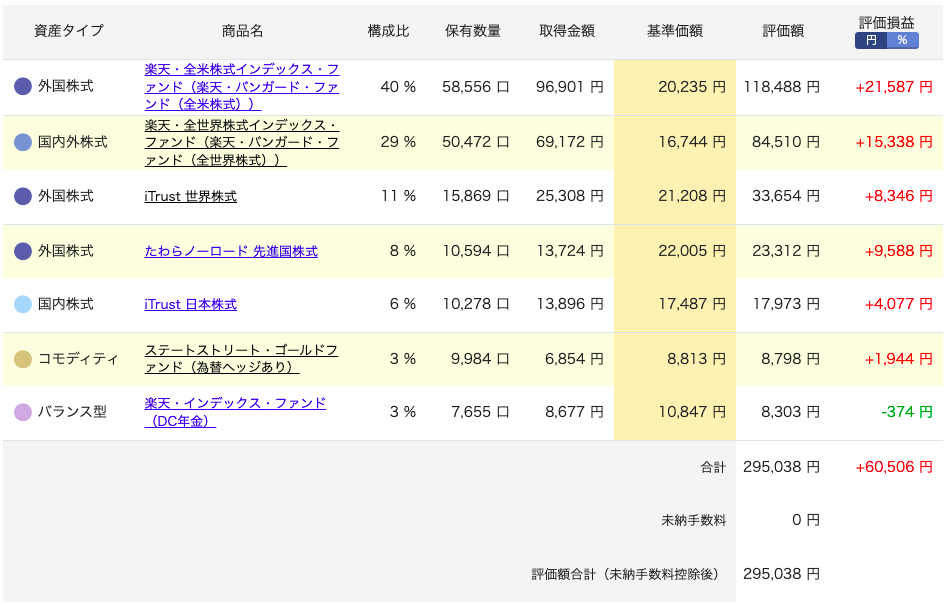Select +9,588 円 profit value
The image size is (948, 605).
point(898,251)
